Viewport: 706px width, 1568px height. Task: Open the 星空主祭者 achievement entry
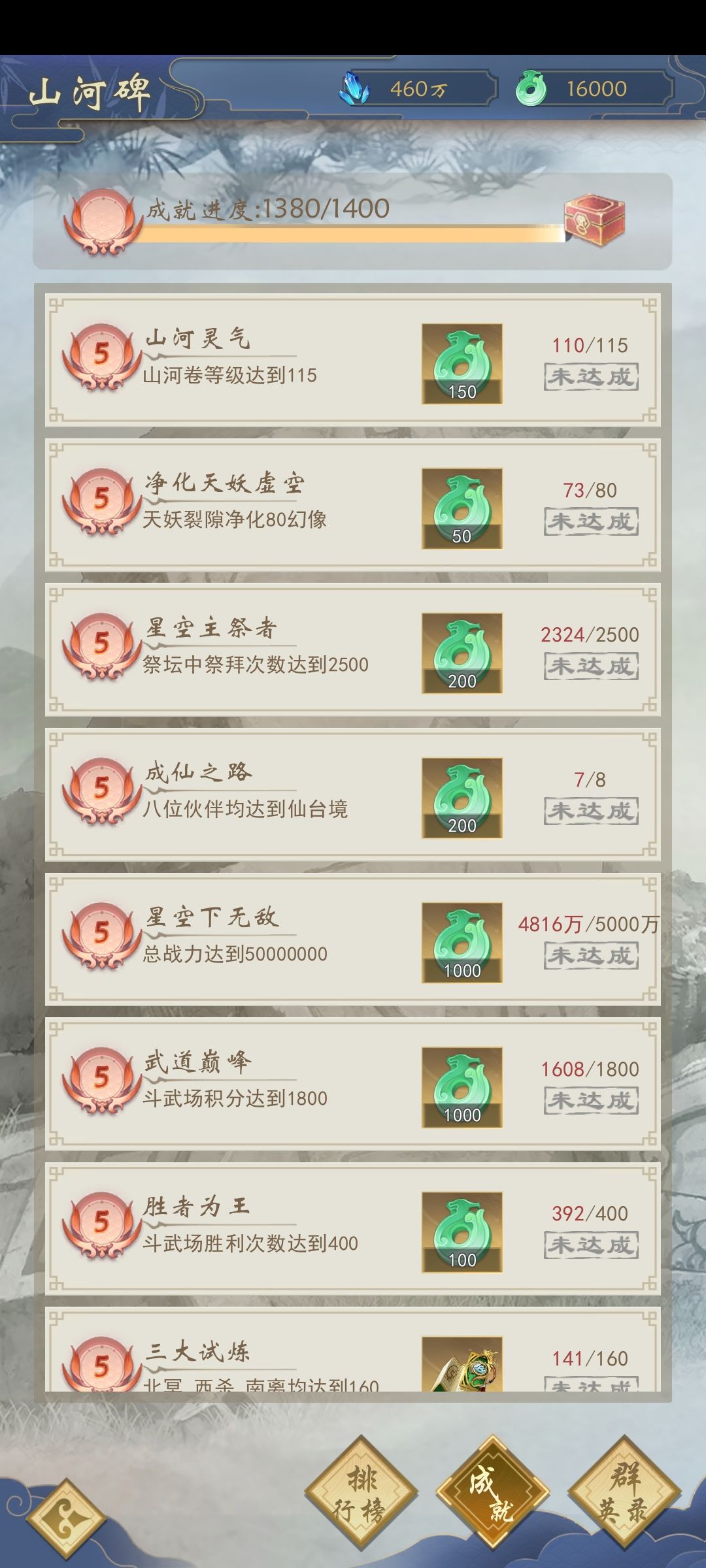[353, 650]
